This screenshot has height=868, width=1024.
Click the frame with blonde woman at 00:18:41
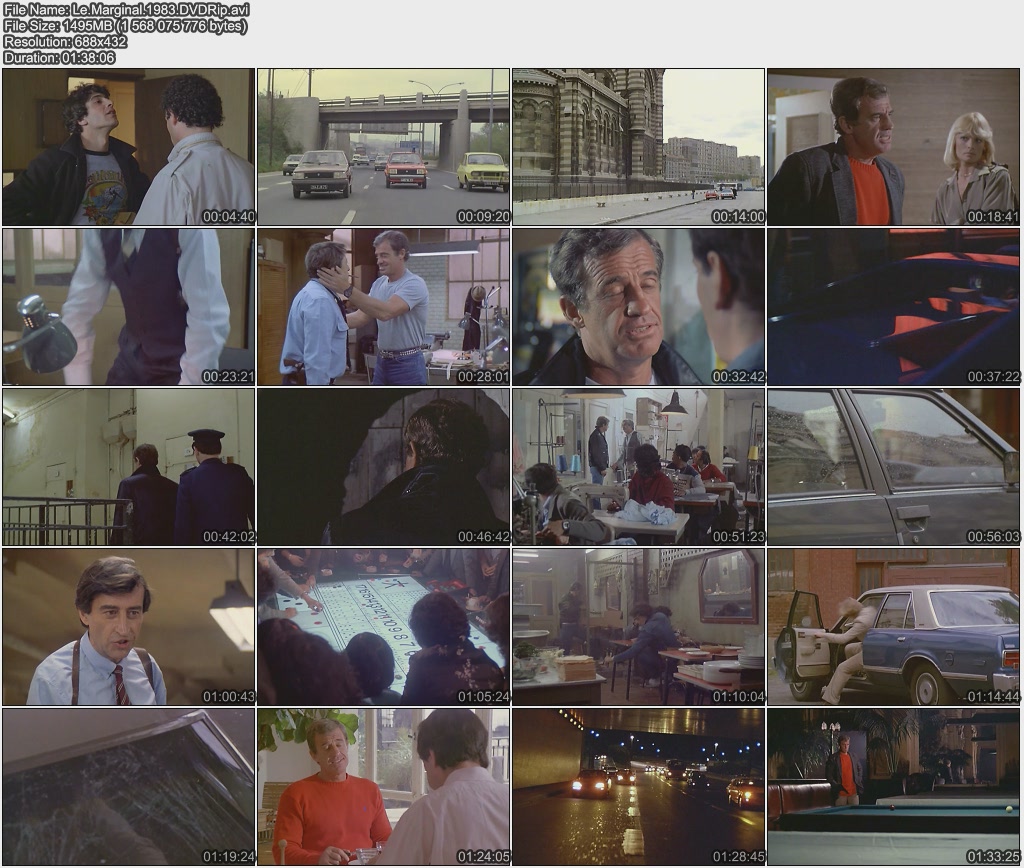[894, 147]
